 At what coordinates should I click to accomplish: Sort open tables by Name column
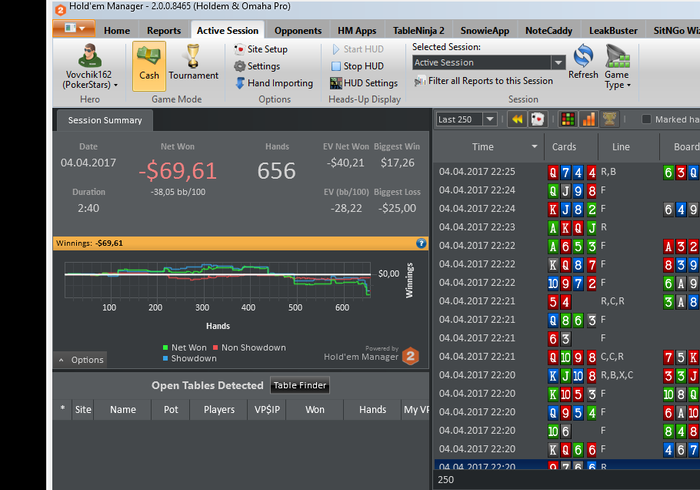(x=123, y=410)
